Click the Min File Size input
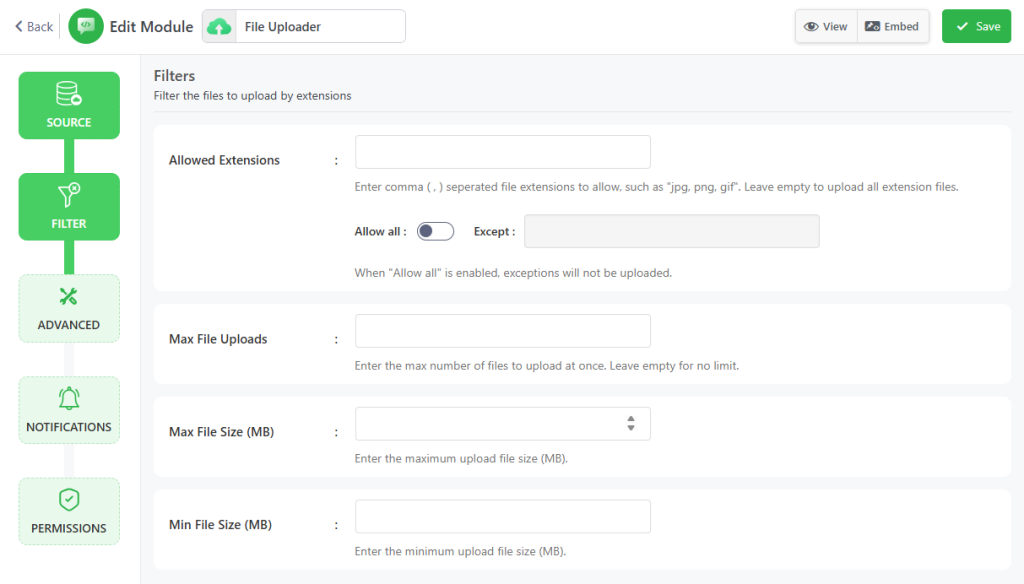 502,516
